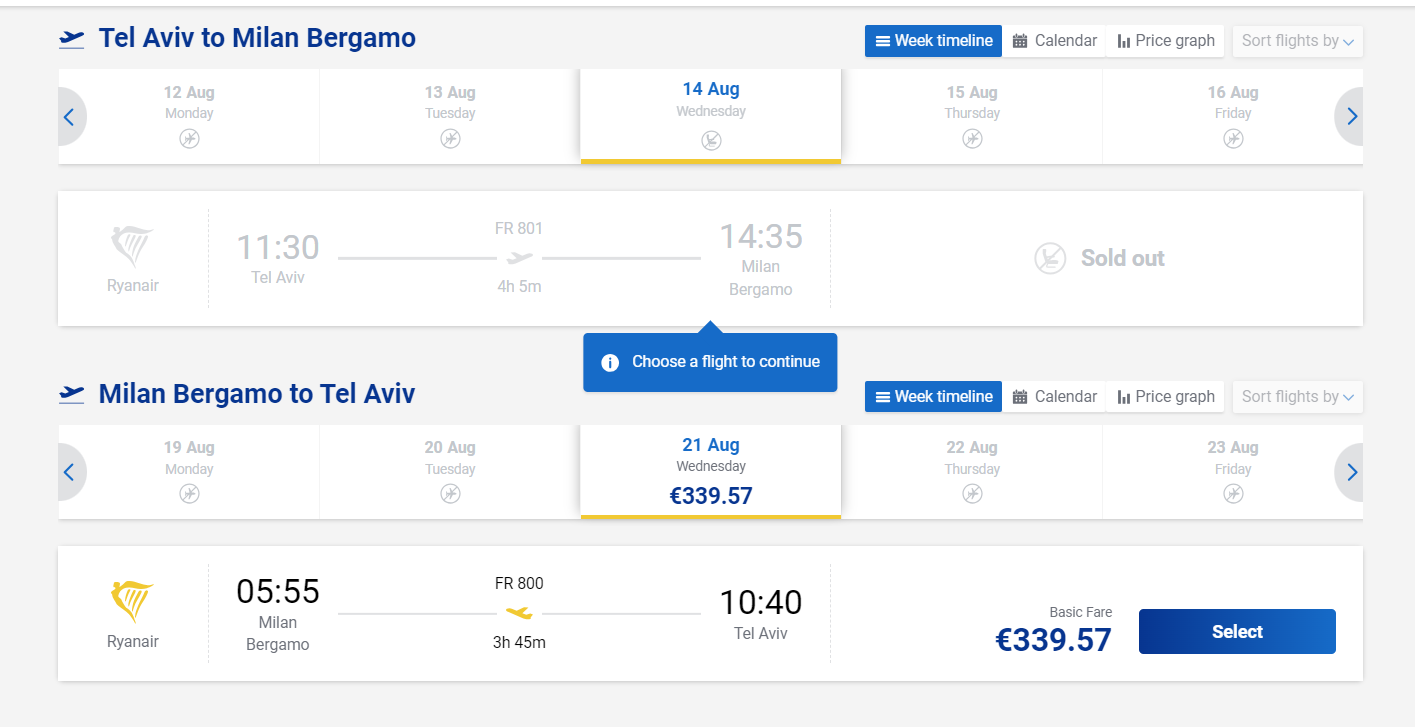The image size is (1415, 727).
Task: Switch return view to Calendar
Action: pos(1055,397)
